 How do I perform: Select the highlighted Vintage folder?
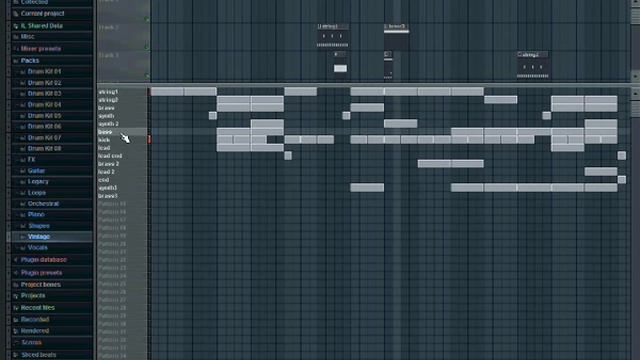coord(39,237)
